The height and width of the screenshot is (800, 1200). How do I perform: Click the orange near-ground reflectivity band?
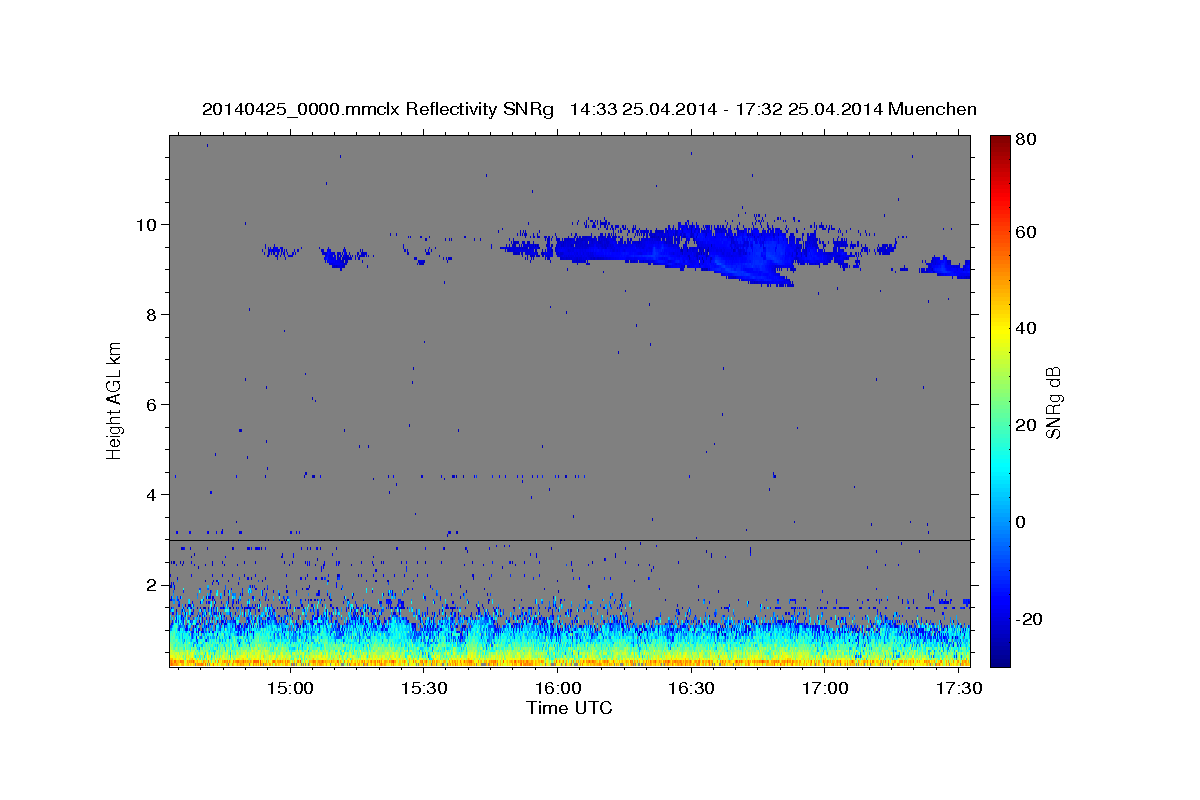(x=570, y=661)
